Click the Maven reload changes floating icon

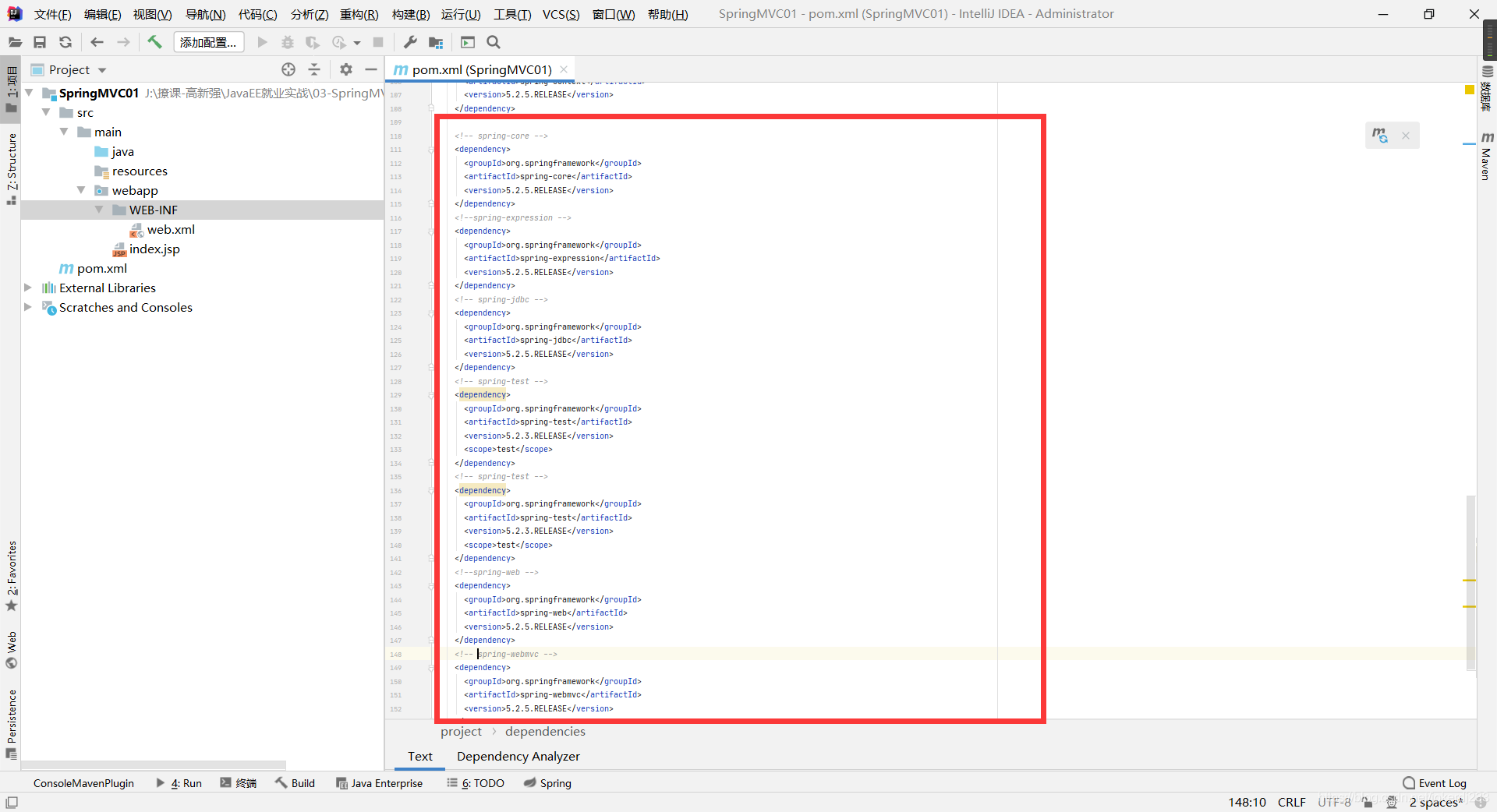point(1380,136)
